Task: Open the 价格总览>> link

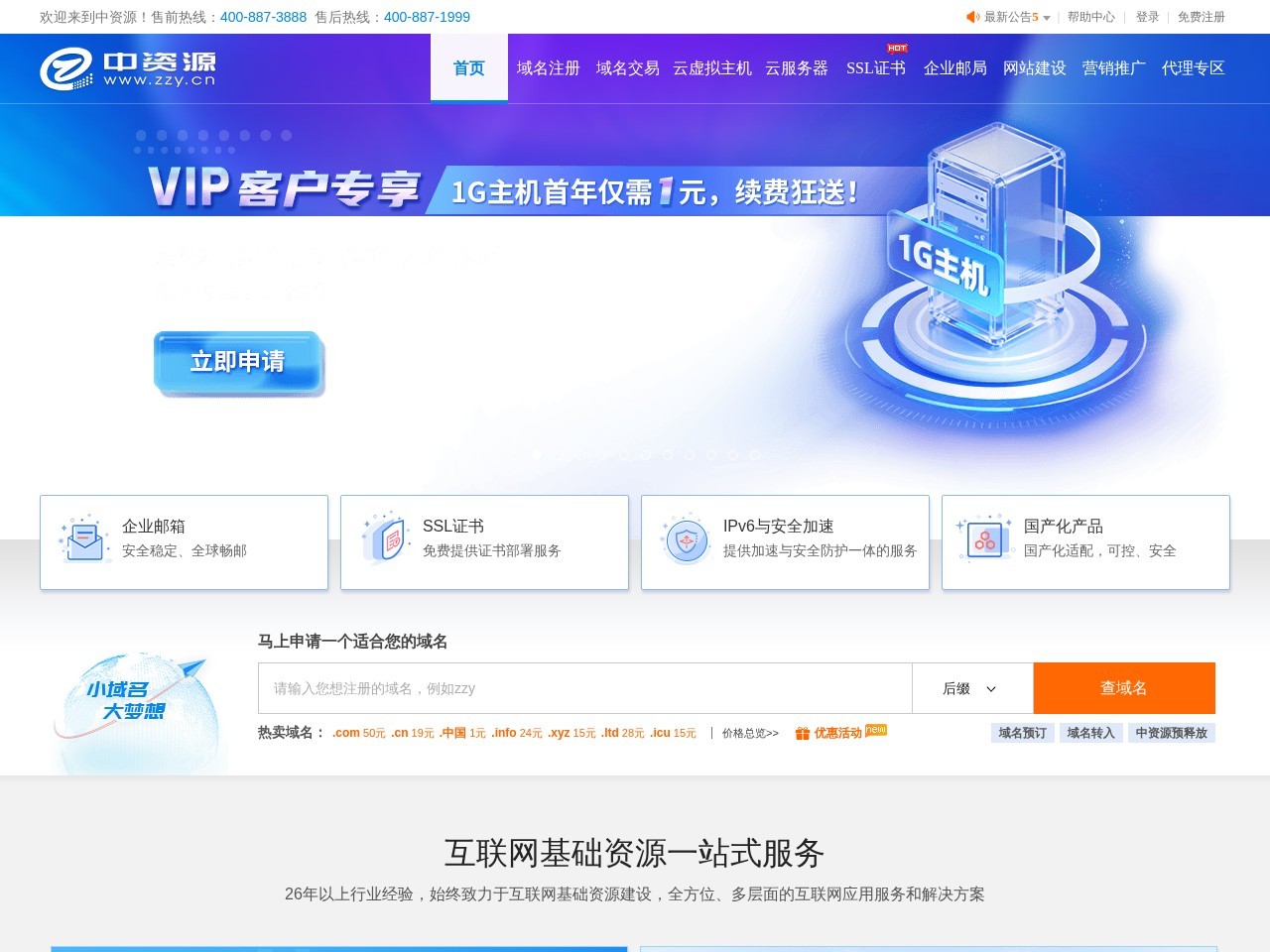Action: pyautogui.click(x=750, y=733)
